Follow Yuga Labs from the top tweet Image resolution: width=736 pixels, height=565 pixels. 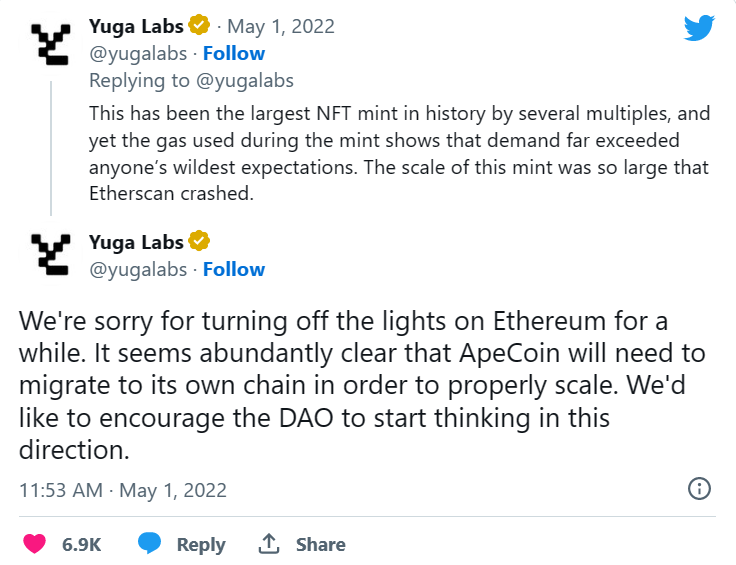[x=234, y=53]
